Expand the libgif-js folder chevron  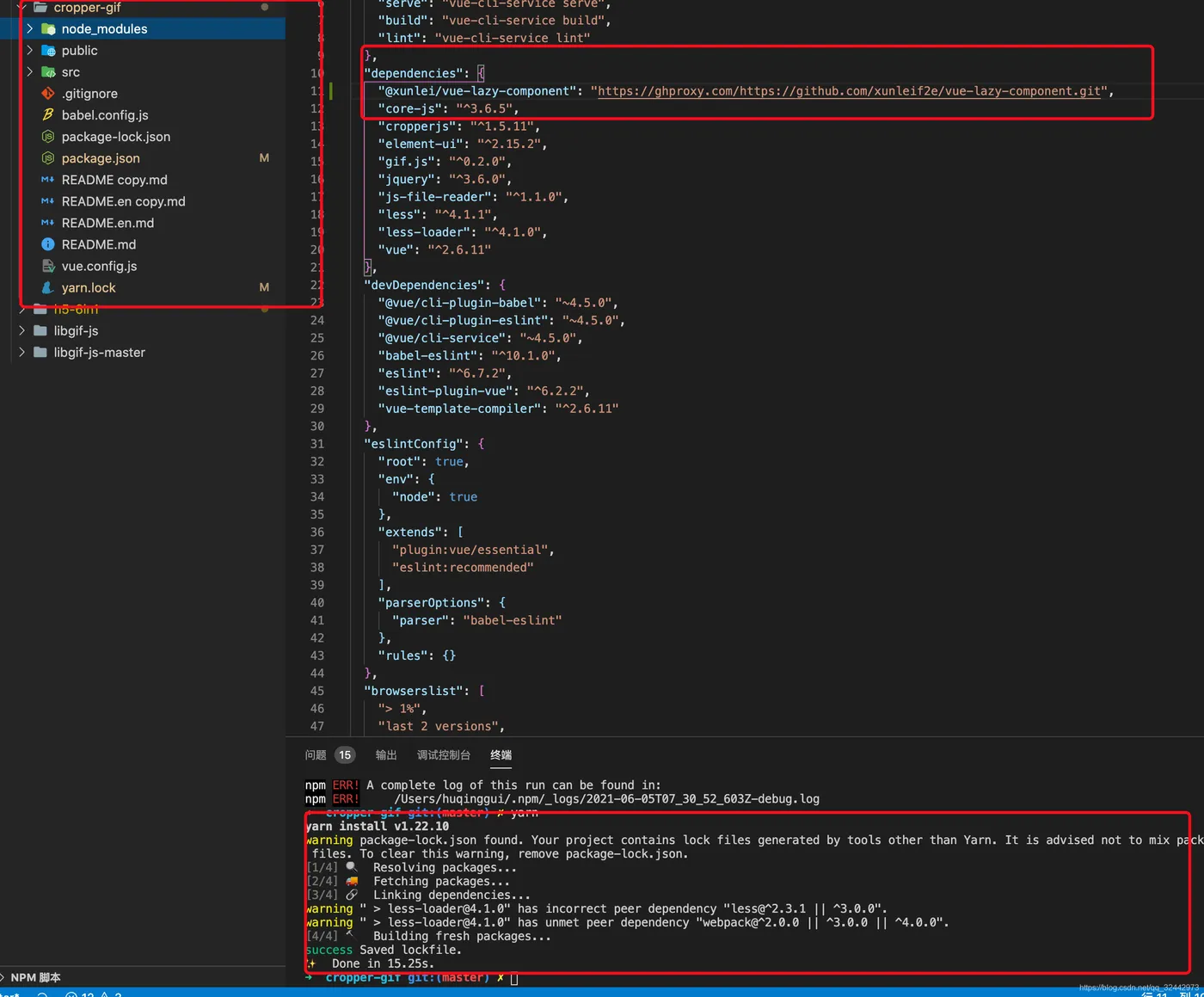point(21,330)
